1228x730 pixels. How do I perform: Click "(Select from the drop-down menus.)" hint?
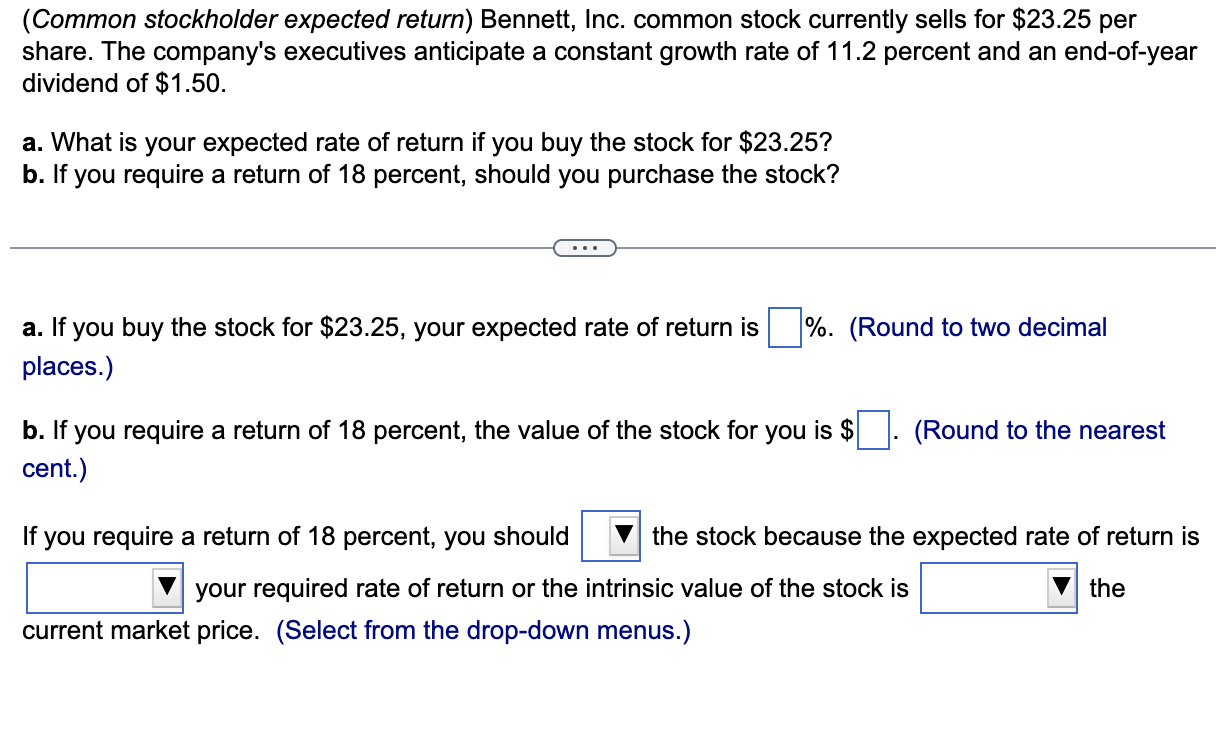tap(483, 631)
